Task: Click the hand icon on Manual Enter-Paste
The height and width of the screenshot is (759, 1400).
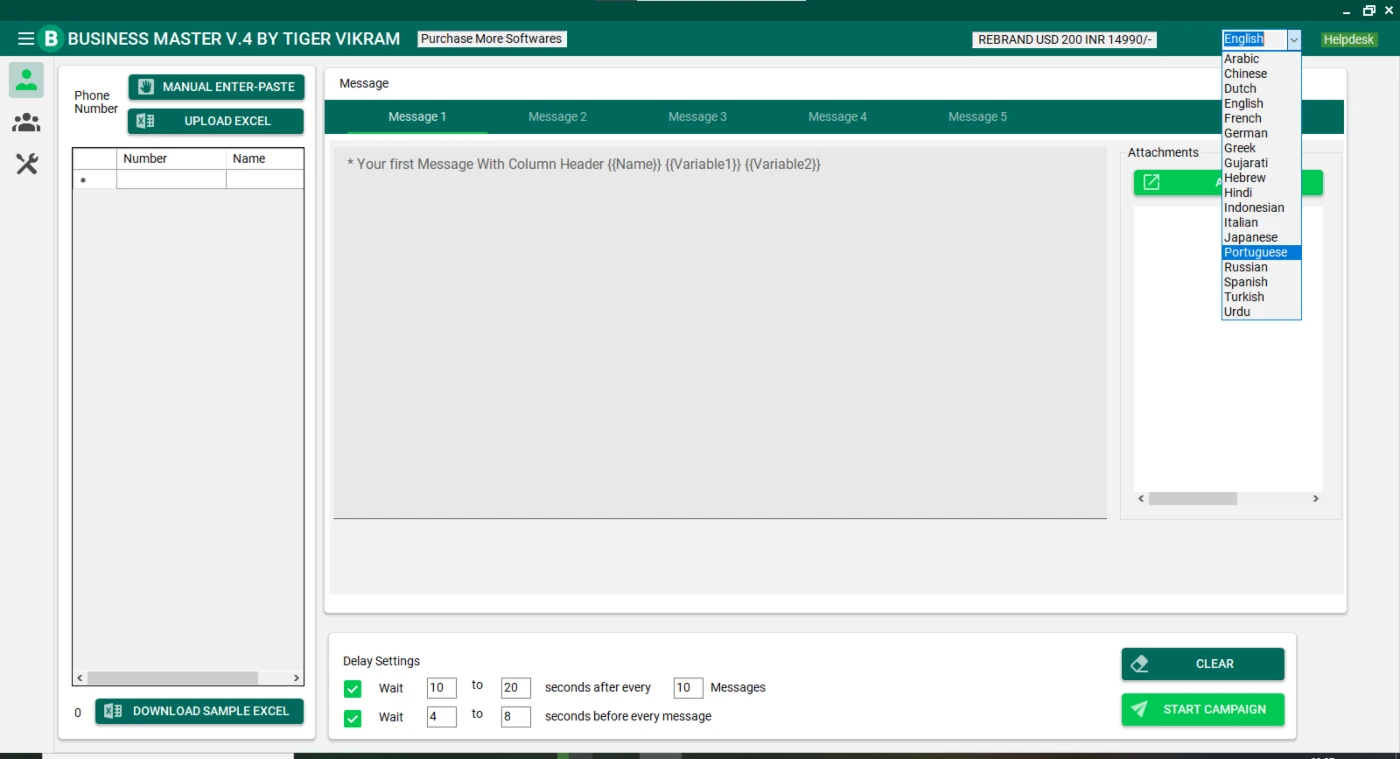Action: 146,87
